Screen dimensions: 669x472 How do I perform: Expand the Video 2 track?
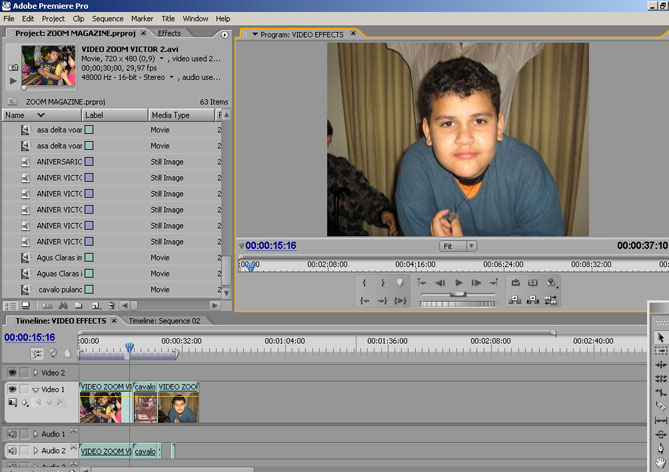(35, 373)
